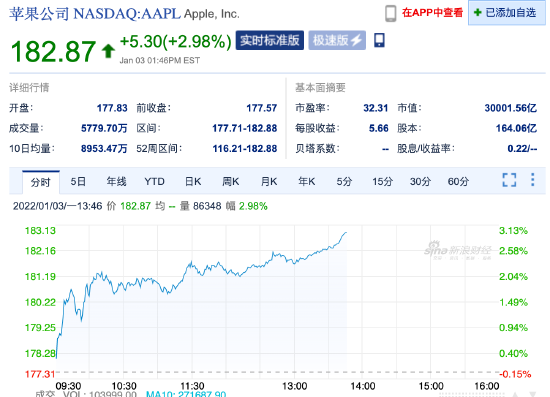Image resolution: width=550 pixels, height=397 pixels.
Task: Open the 苹果公司 NASDAQ:AAPL title link
Action: pyautogui.click(x=95, y=14)
